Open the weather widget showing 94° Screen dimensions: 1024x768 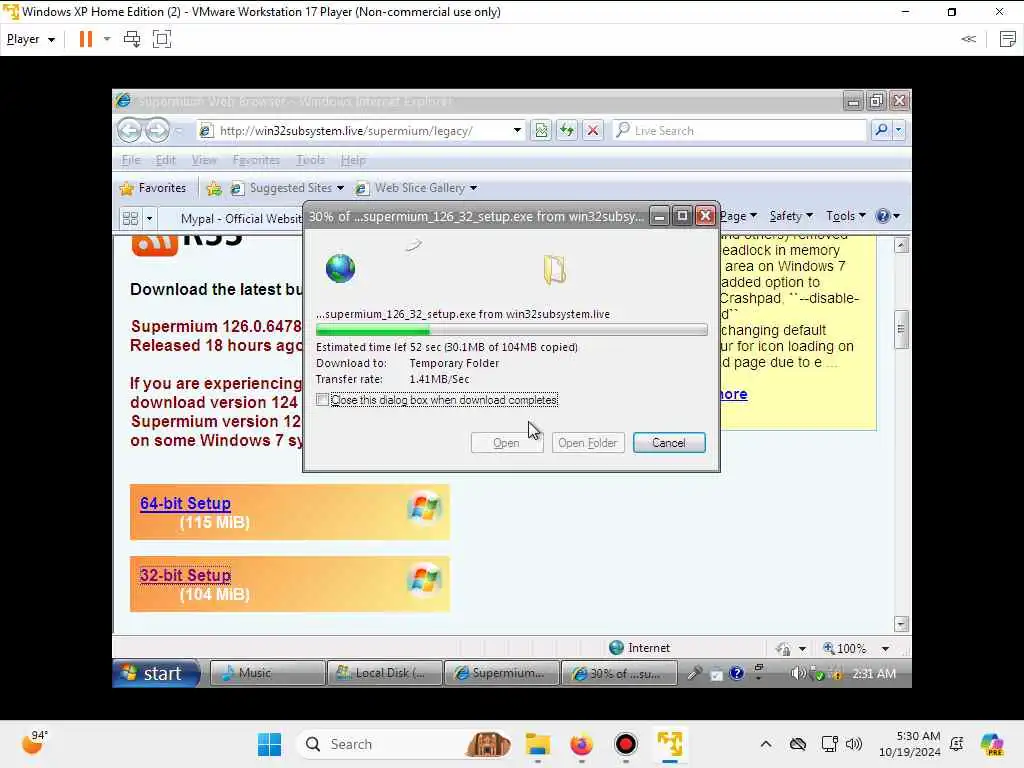tap(34, 742)
